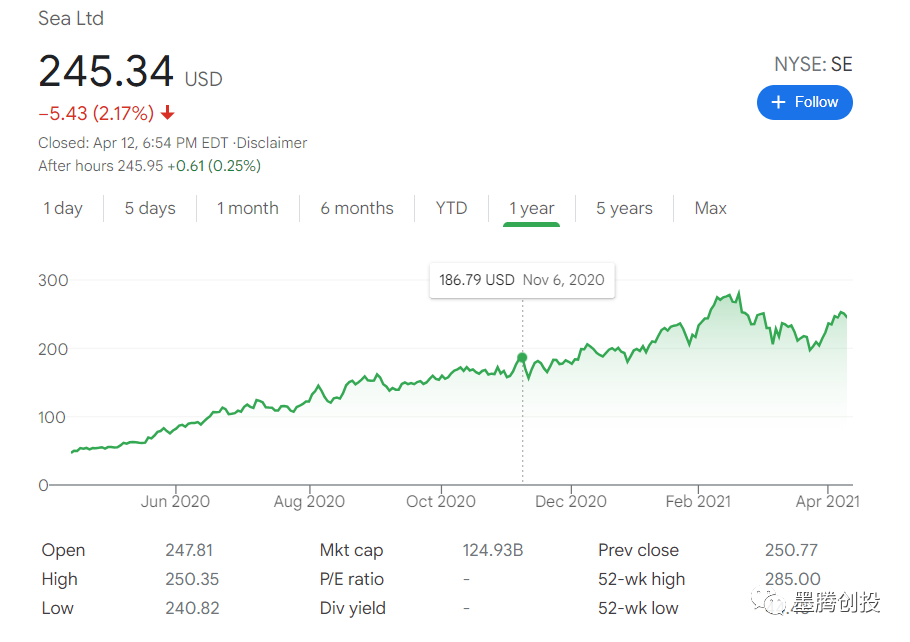Click the Mkt cap label
910x642 pixels.
(351, 550)
